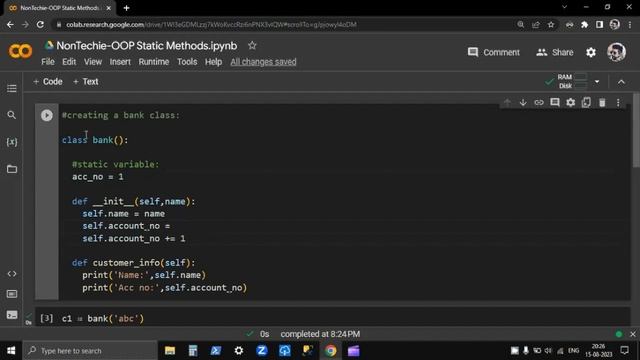Open cell editor settings gear
Image resolution: width=640 pixels, height=360 pixels.
click(x=571, y=102)
